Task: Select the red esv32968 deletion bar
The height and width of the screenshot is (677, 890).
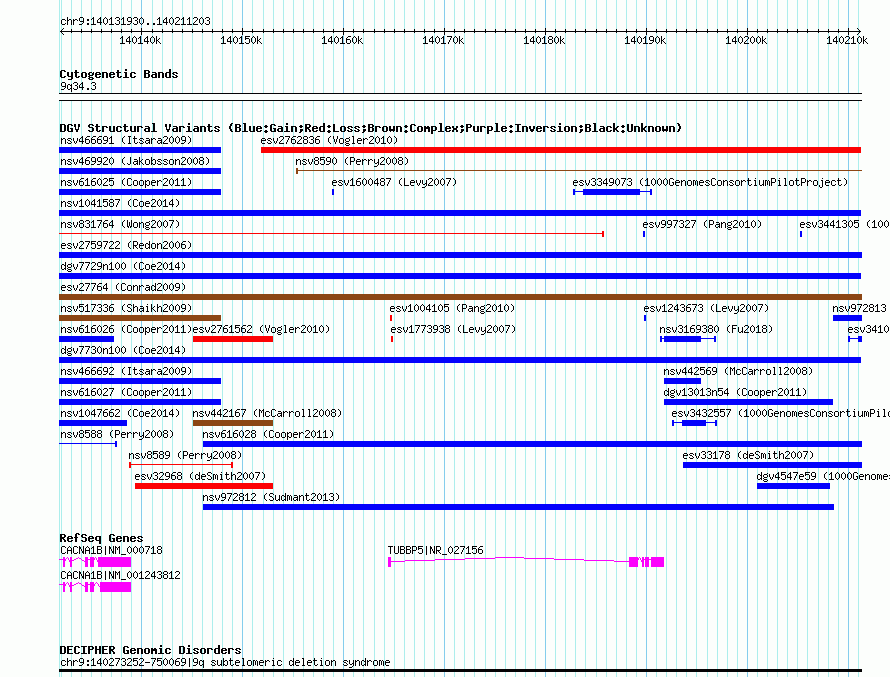Action: [x=204, y=486]
